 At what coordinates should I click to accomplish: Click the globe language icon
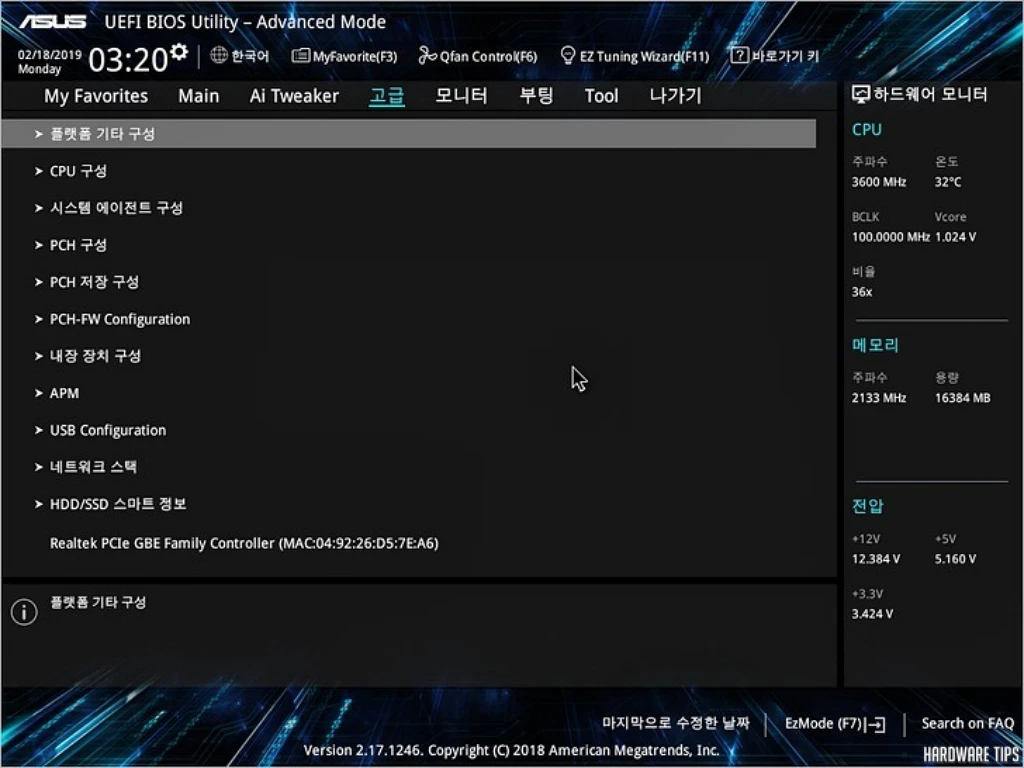click(219, 56)
